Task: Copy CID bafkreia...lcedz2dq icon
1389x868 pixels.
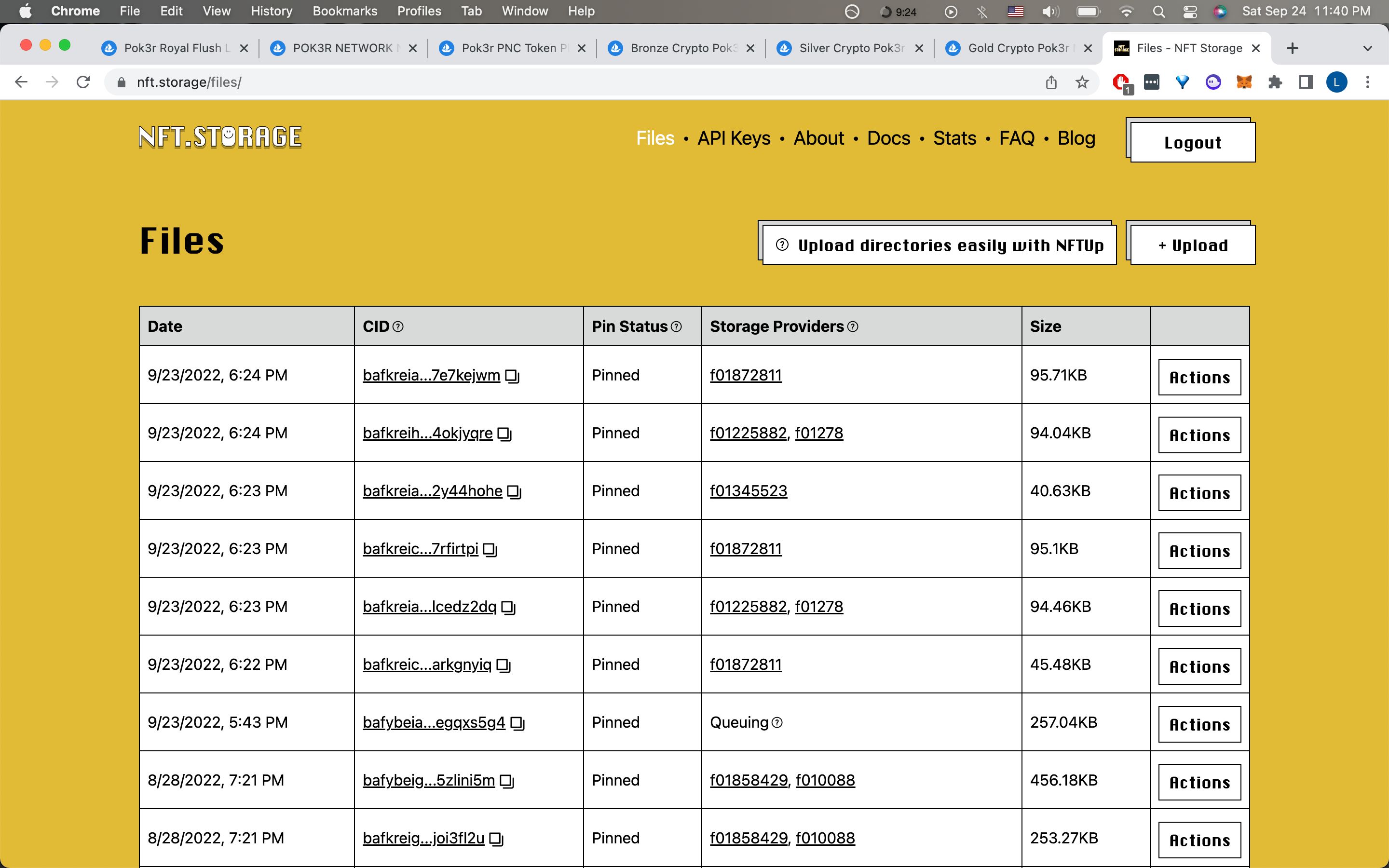Action: tap(508, 608)
